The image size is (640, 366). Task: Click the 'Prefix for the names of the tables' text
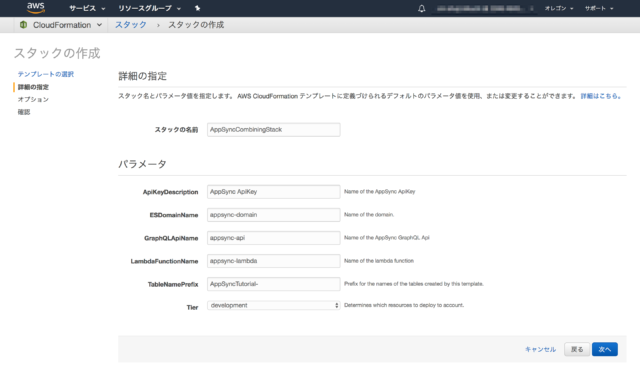tap(414, 284)
